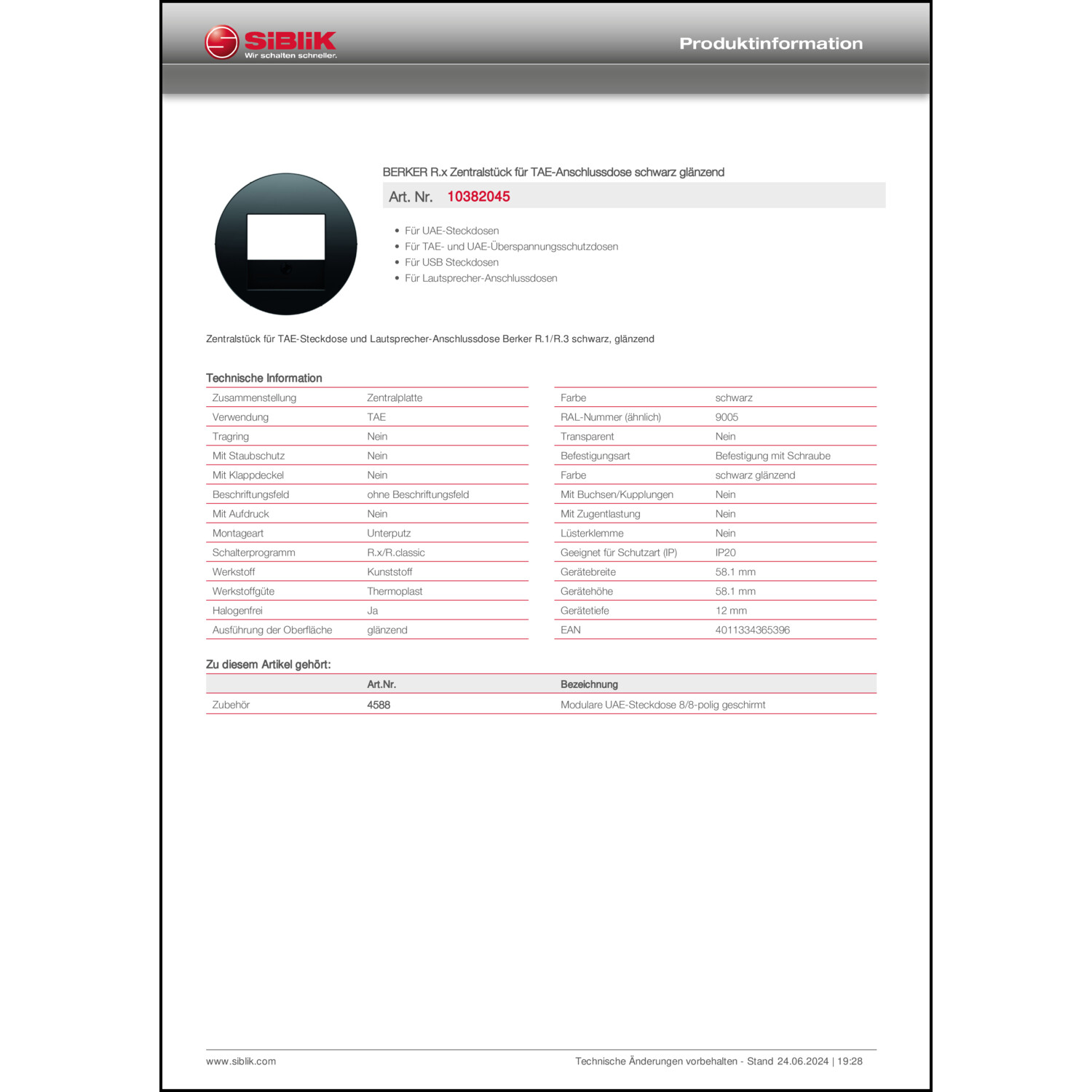The width and height of the screenshot is (1092, 1092).
Task: Click the Produktinformation header title
Action: pos(771,44)
